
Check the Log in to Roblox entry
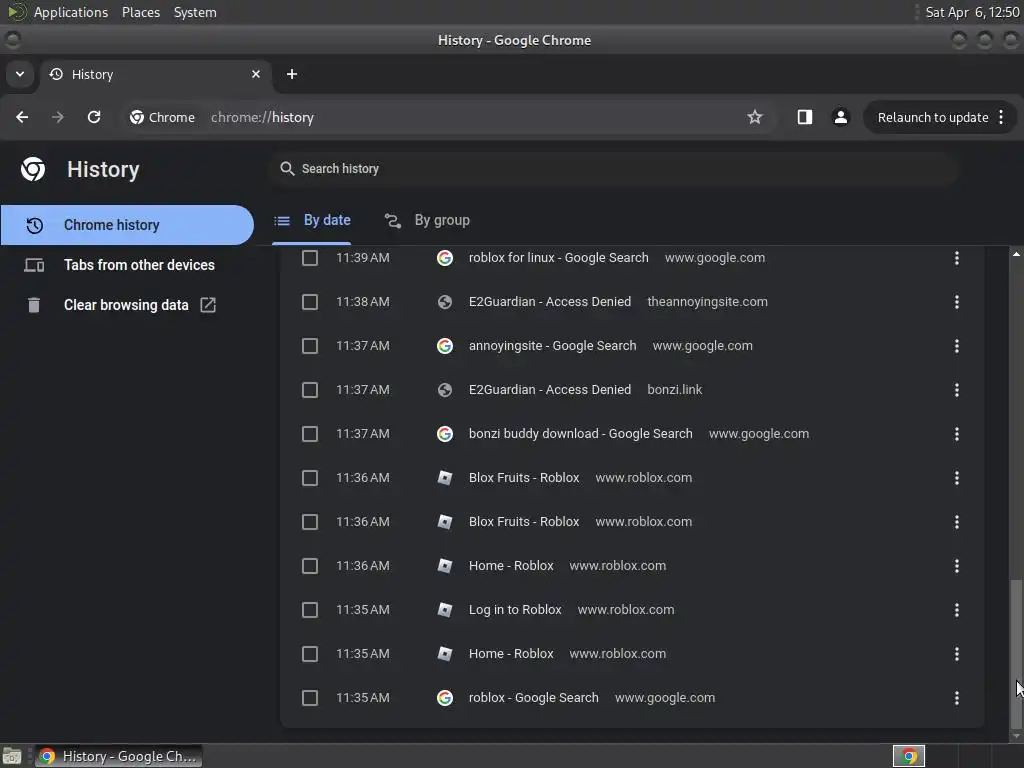[x=310, y=610]
